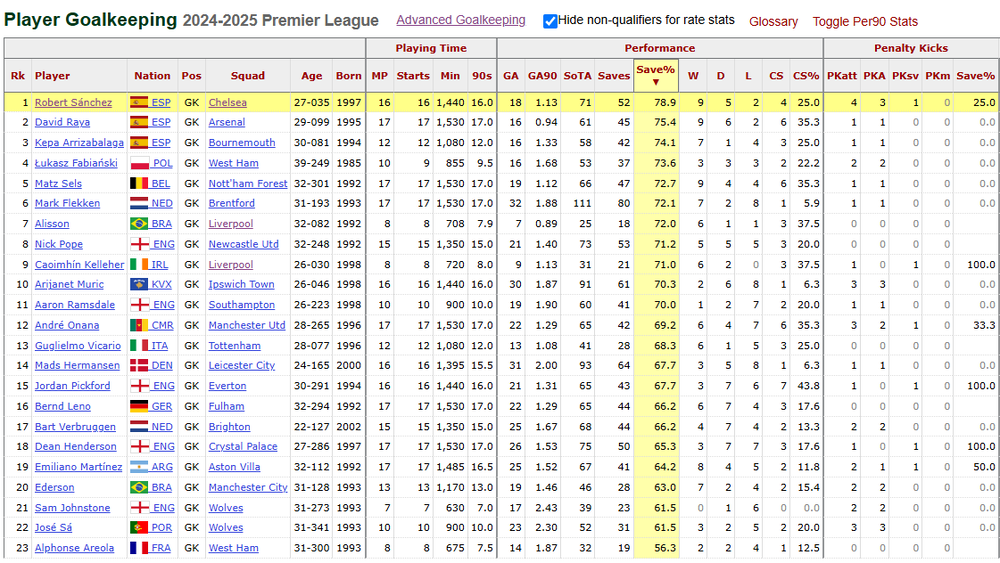Click Spain flag in David Raya row
Viewport: 1000px width, 563px height.
click(139, 122)
